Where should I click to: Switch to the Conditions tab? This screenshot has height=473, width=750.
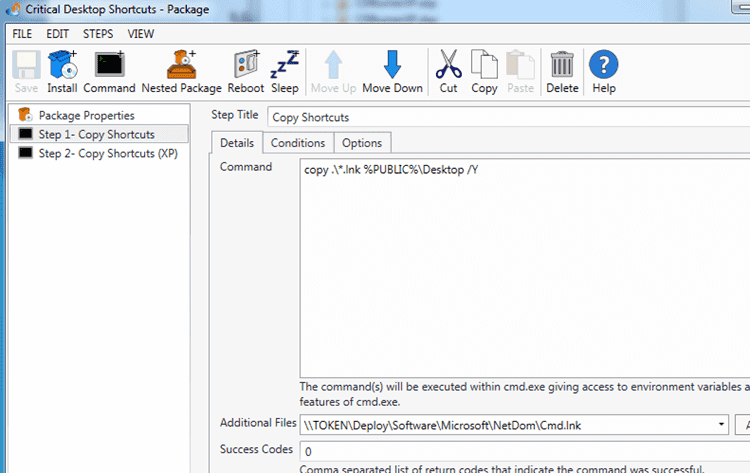(298, 143)
